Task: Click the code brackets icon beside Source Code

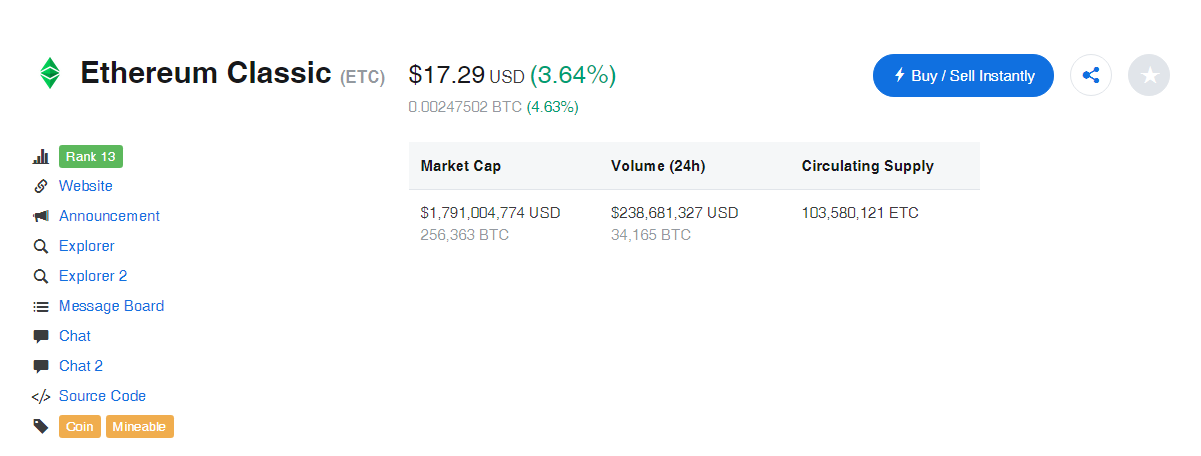Action: click(x=41, y=396)
